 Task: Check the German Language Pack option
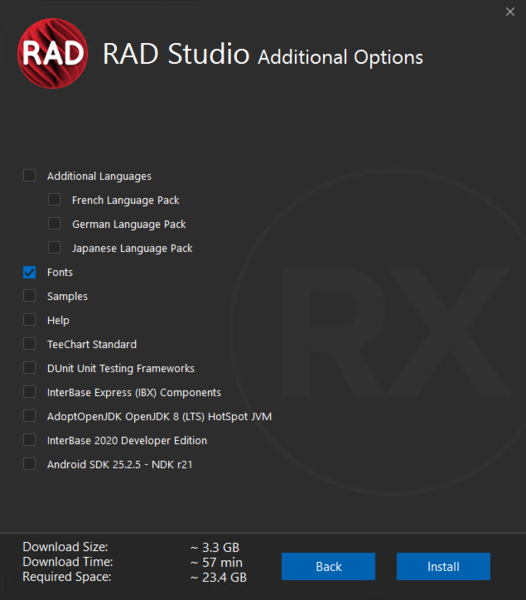[x=54, y=223]
